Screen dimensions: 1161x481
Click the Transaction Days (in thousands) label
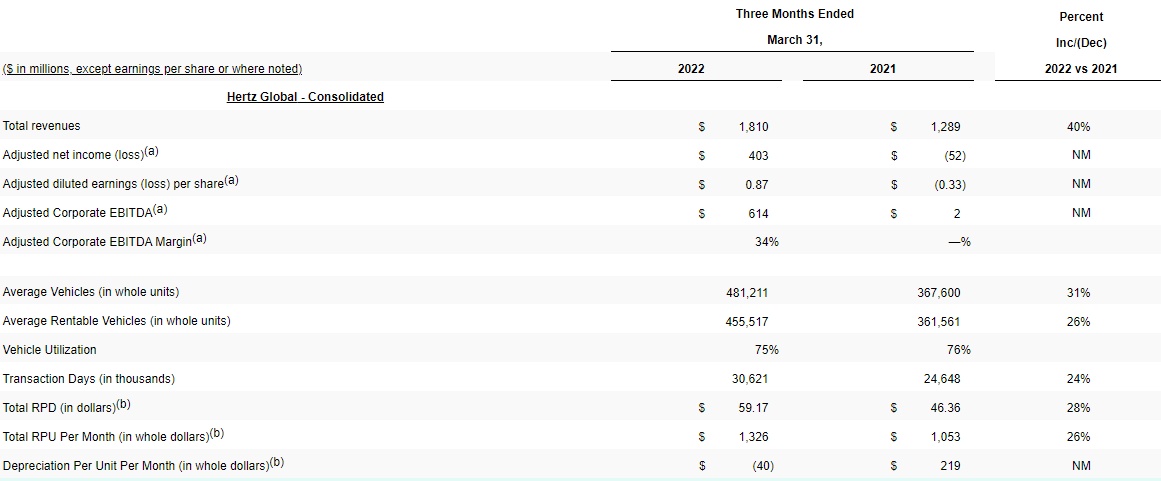[89, 379]
